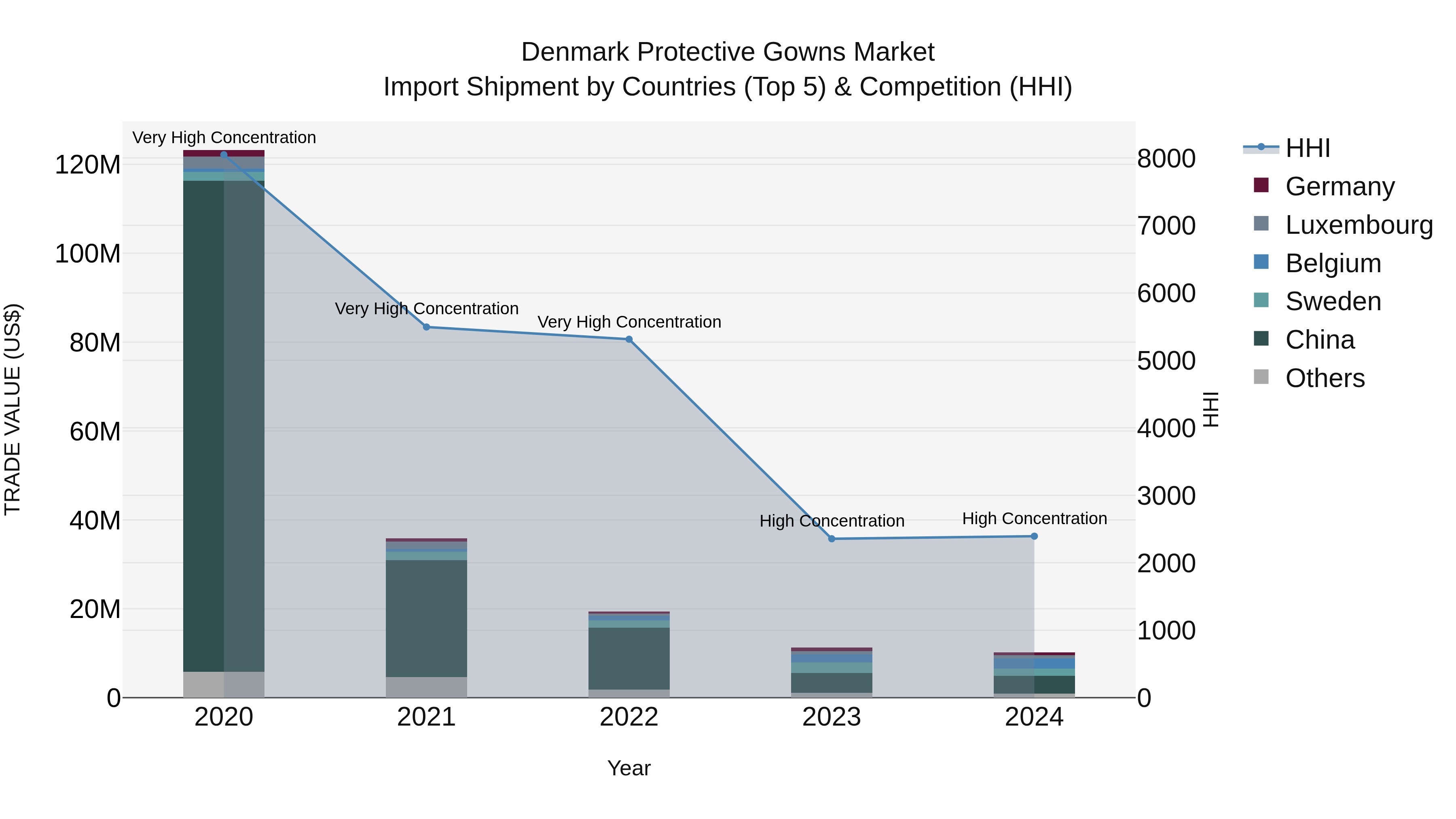Click the 120M trade value axis tick
Screen dimensions: 1456x819
88,165
